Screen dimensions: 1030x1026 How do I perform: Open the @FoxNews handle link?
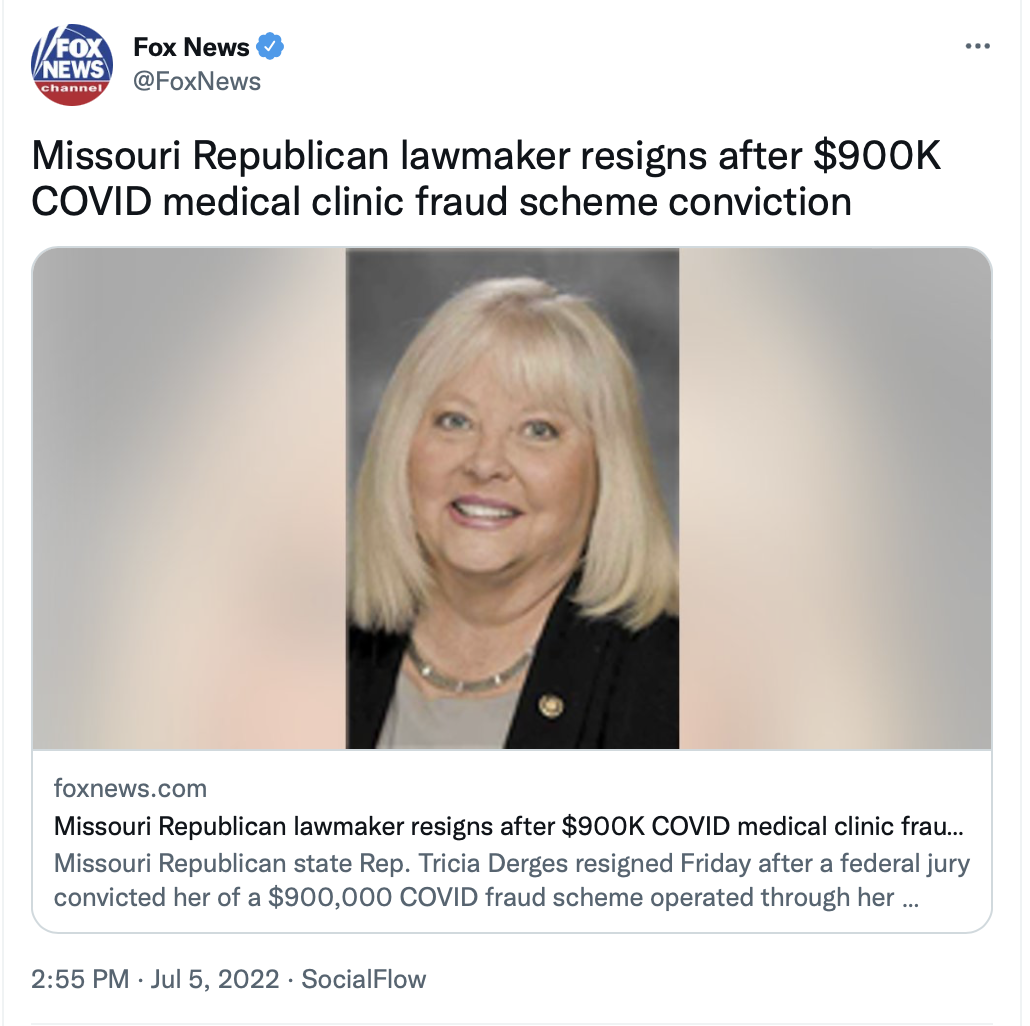pos(197,81)
